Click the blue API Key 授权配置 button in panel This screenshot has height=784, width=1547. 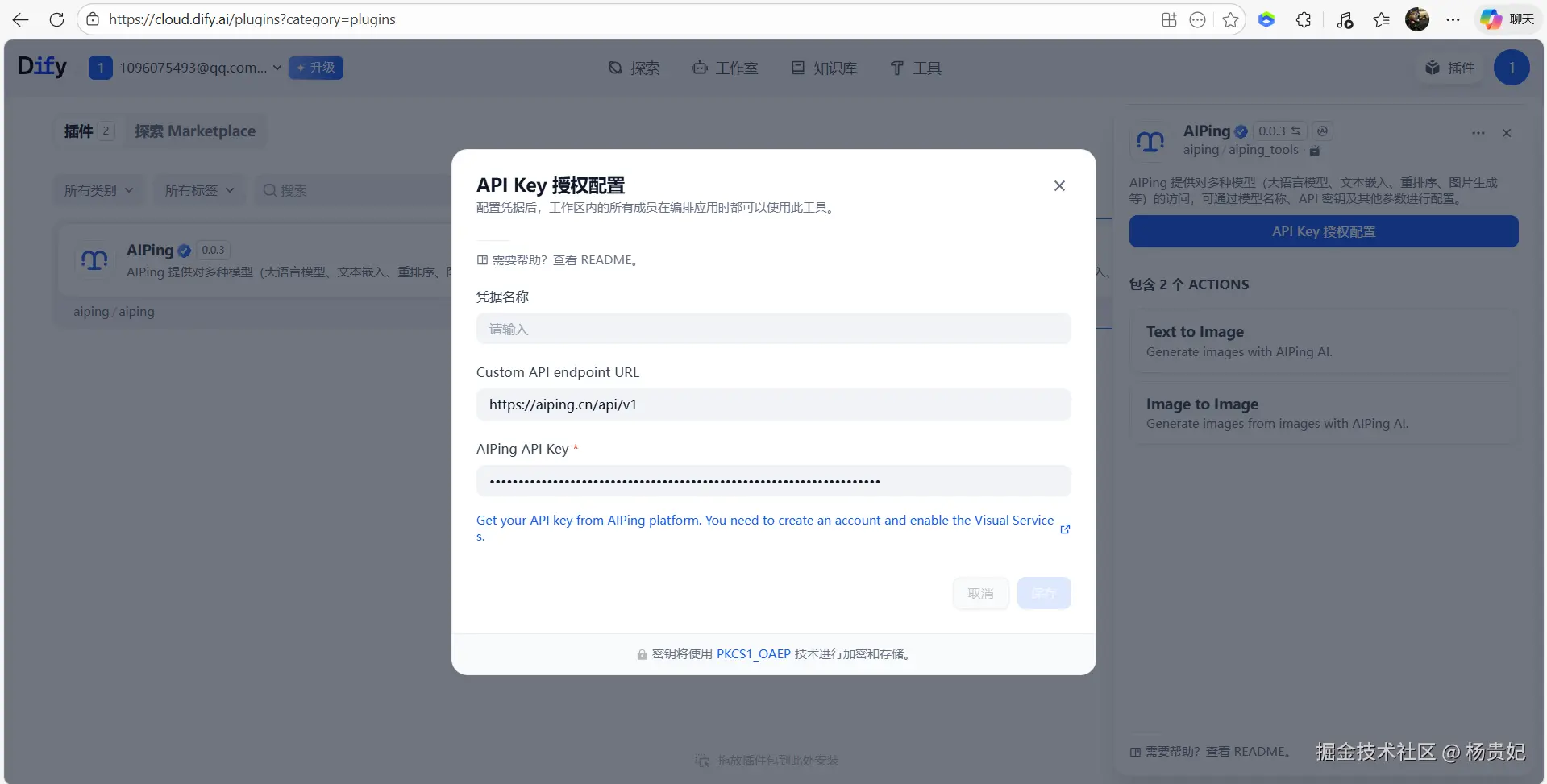click(1324, 232)
